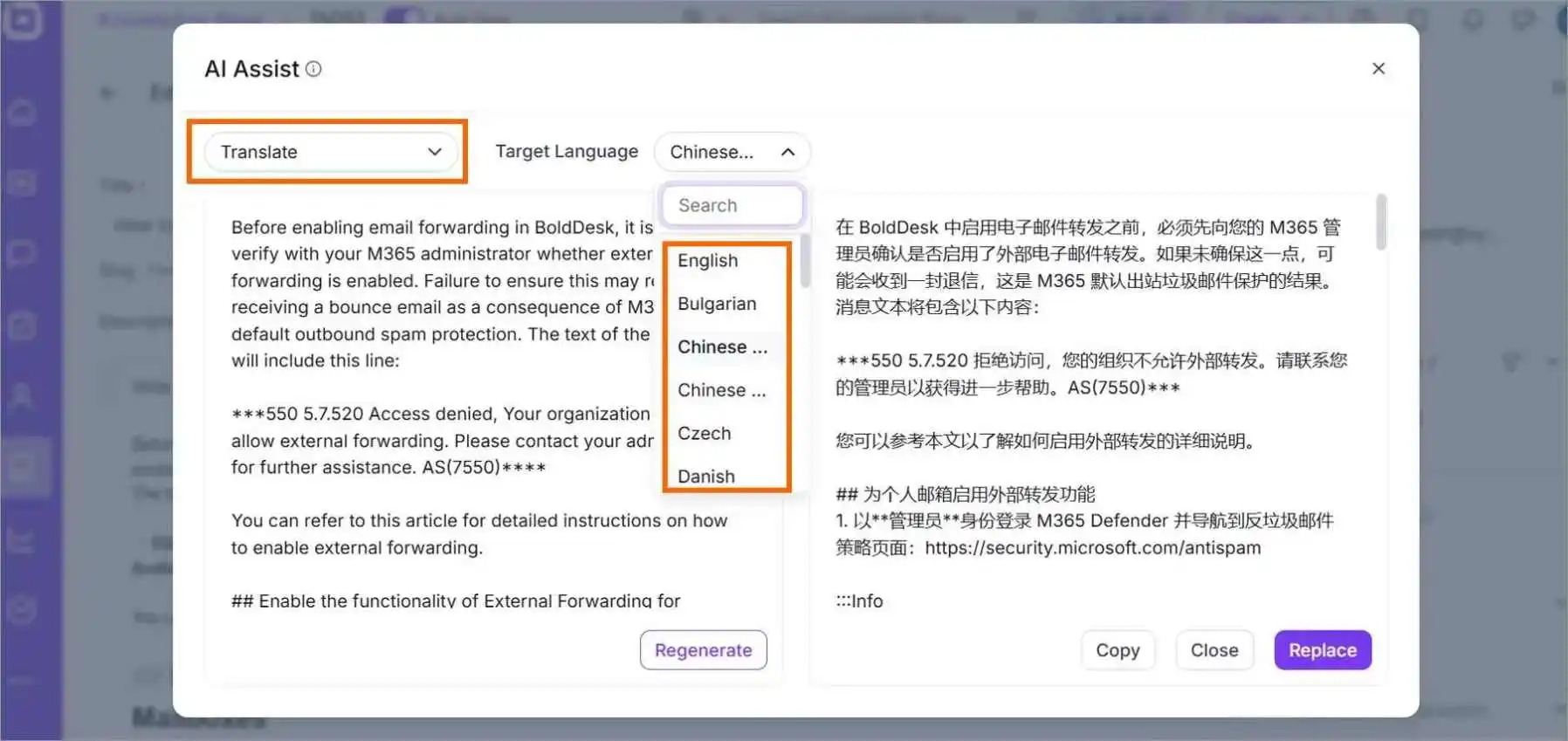The width and height of the screenshot is (1568, 741).
Task: Click the security.microsoft.com/antispam URL text
Action: [x=1093, y=548]
